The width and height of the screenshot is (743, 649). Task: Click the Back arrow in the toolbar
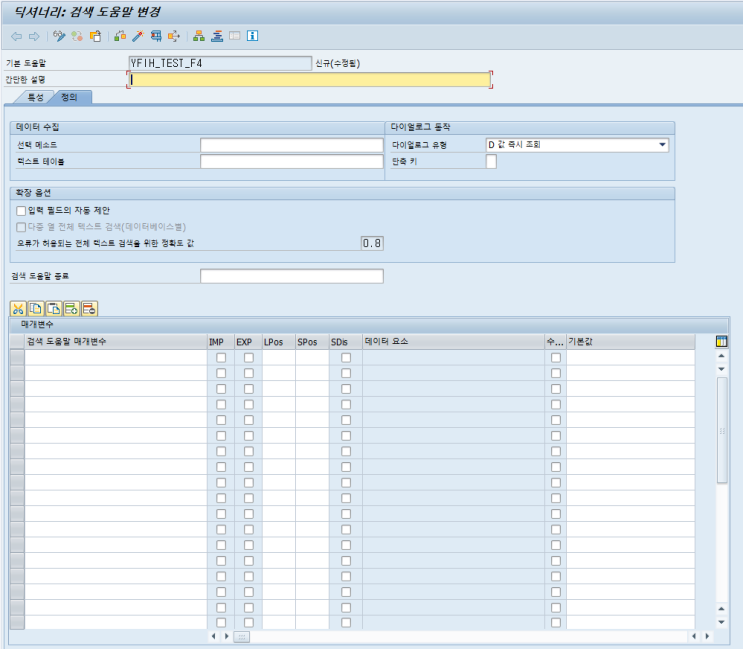(x=17, y=36)
